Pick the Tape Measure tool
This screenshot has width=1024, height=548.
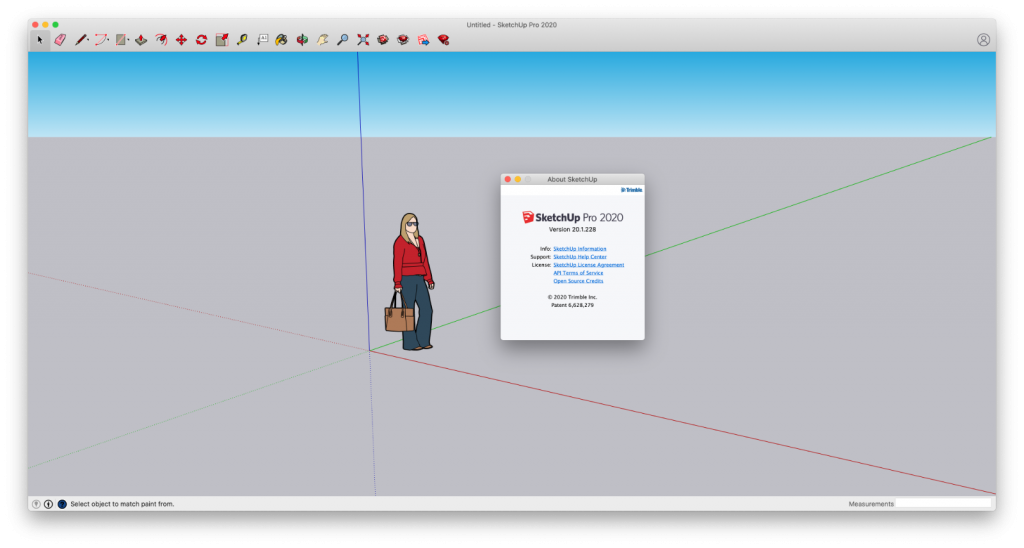[x=242, y=40]
